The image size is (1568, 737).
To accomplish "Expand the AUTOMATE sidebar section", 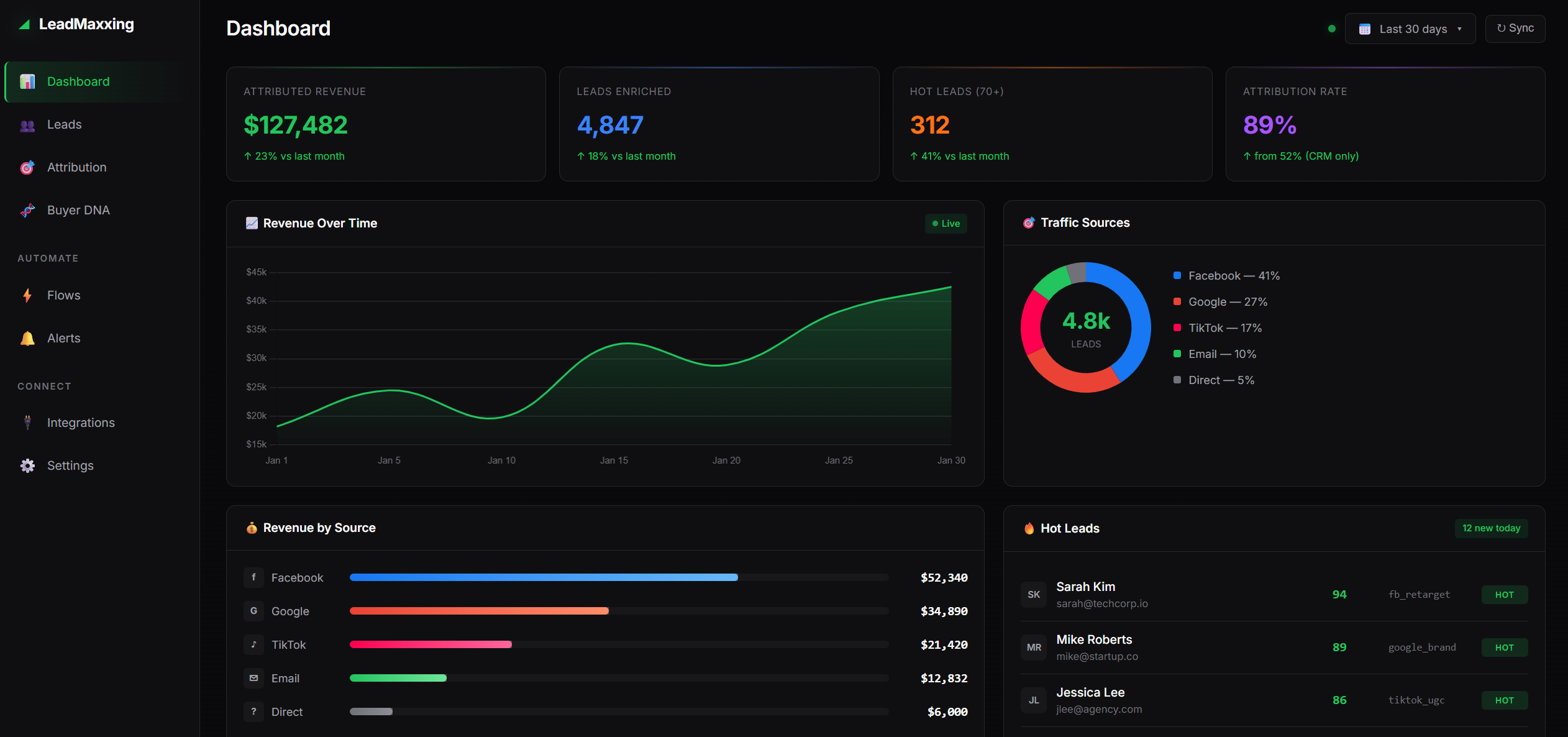I will point(48,258).
